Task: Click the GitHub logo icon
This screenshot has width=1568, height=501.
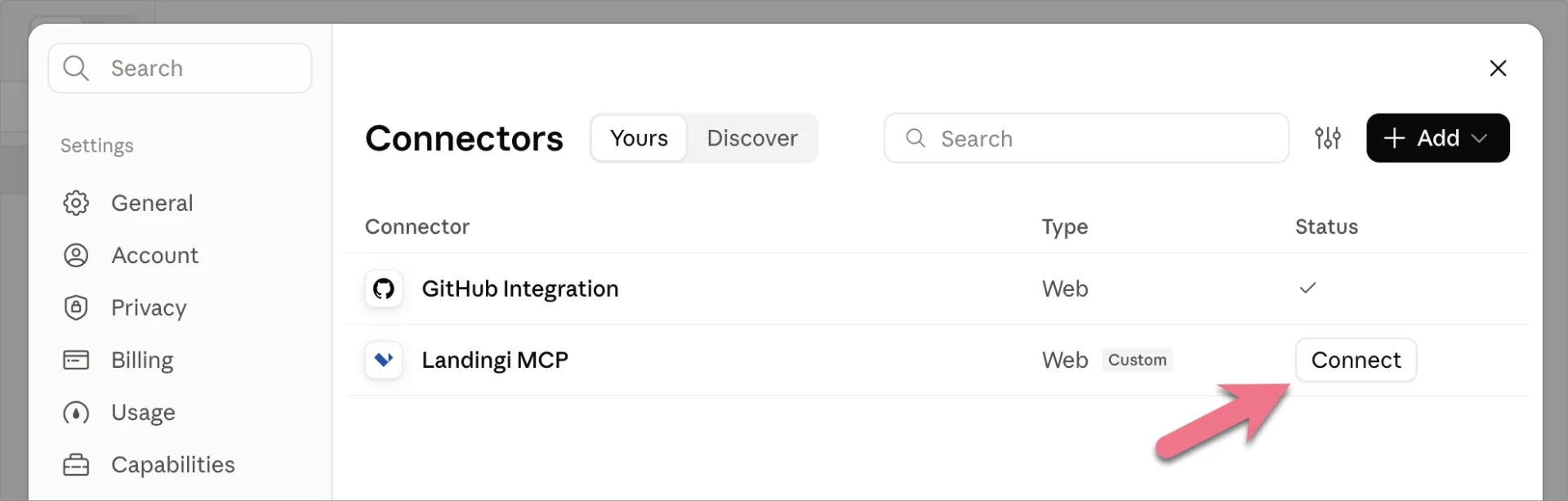Action: click(384, 289)
